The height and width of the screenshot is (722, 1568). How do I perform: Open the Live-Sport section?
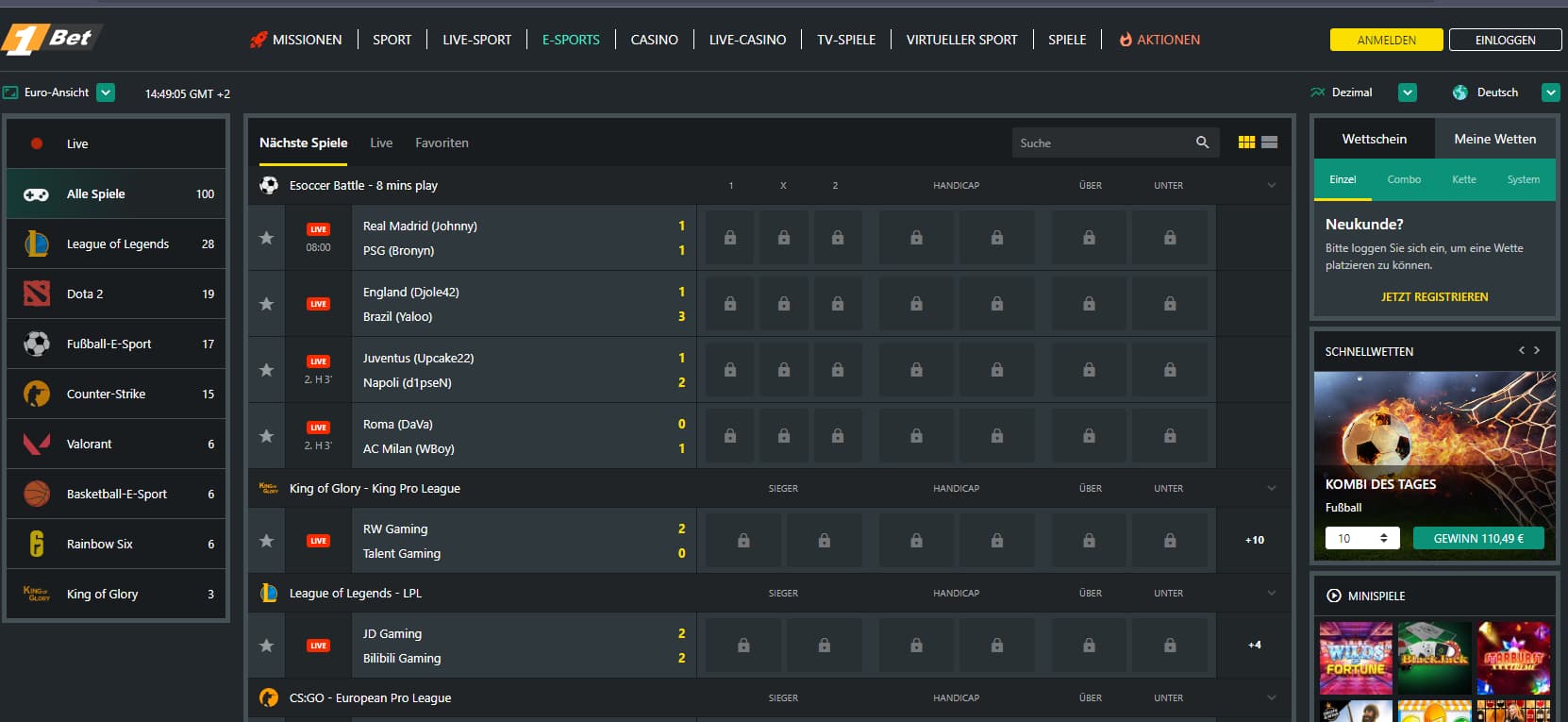[476, 40]
